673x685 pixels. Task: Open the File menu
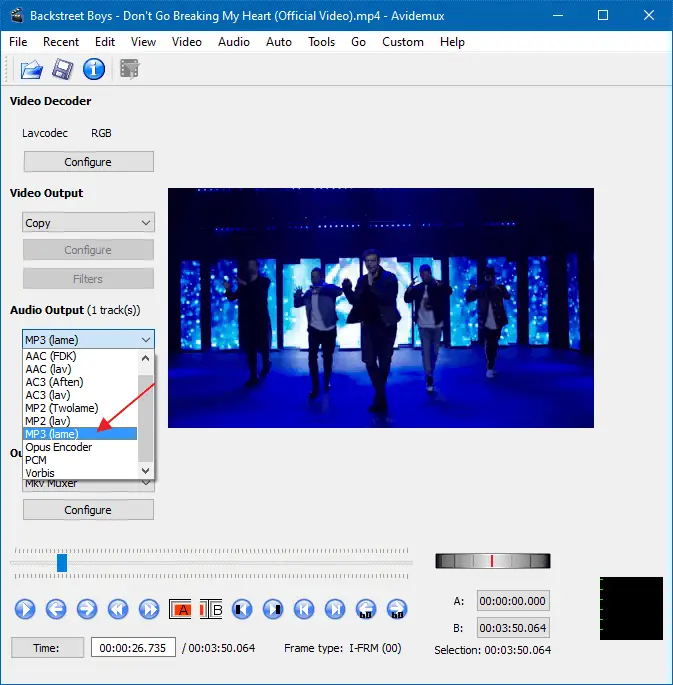pos(18,42)
